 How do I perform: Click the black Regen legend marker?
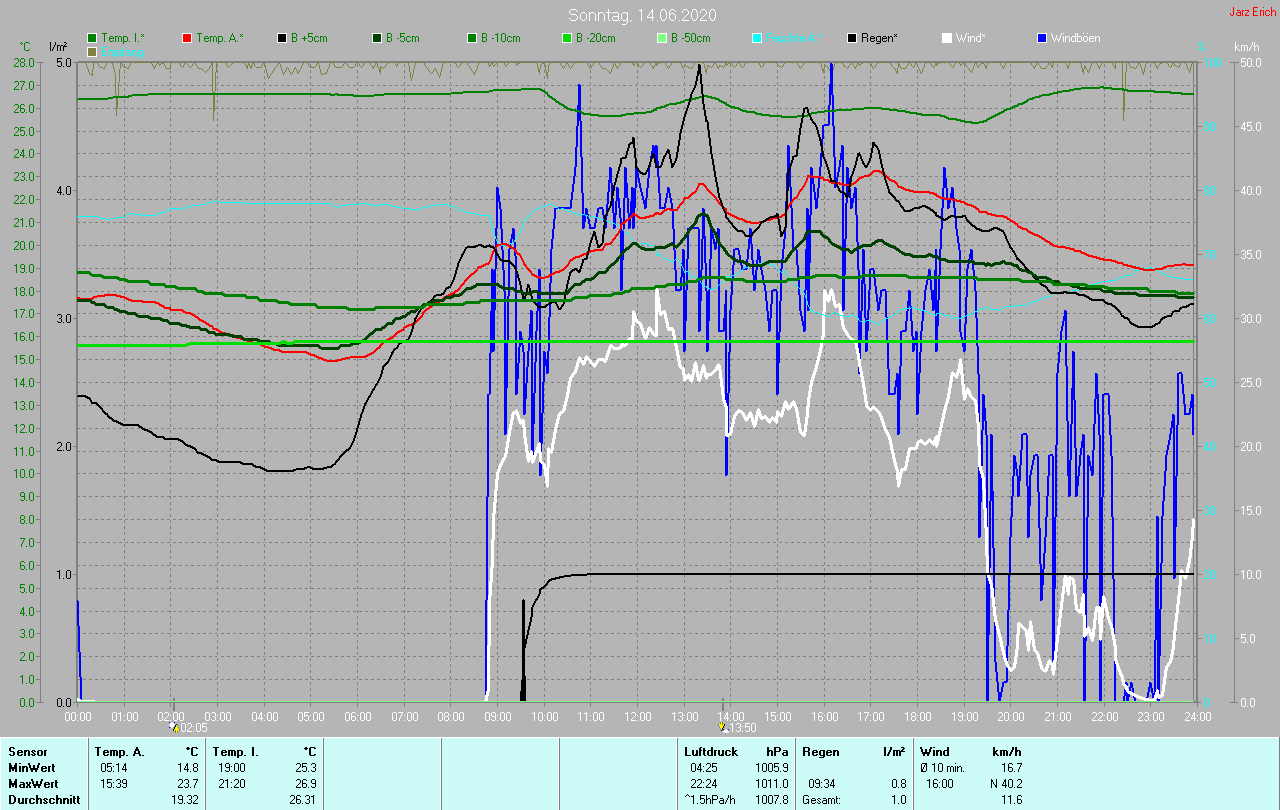pyautogui.click(x=852, y=38)
